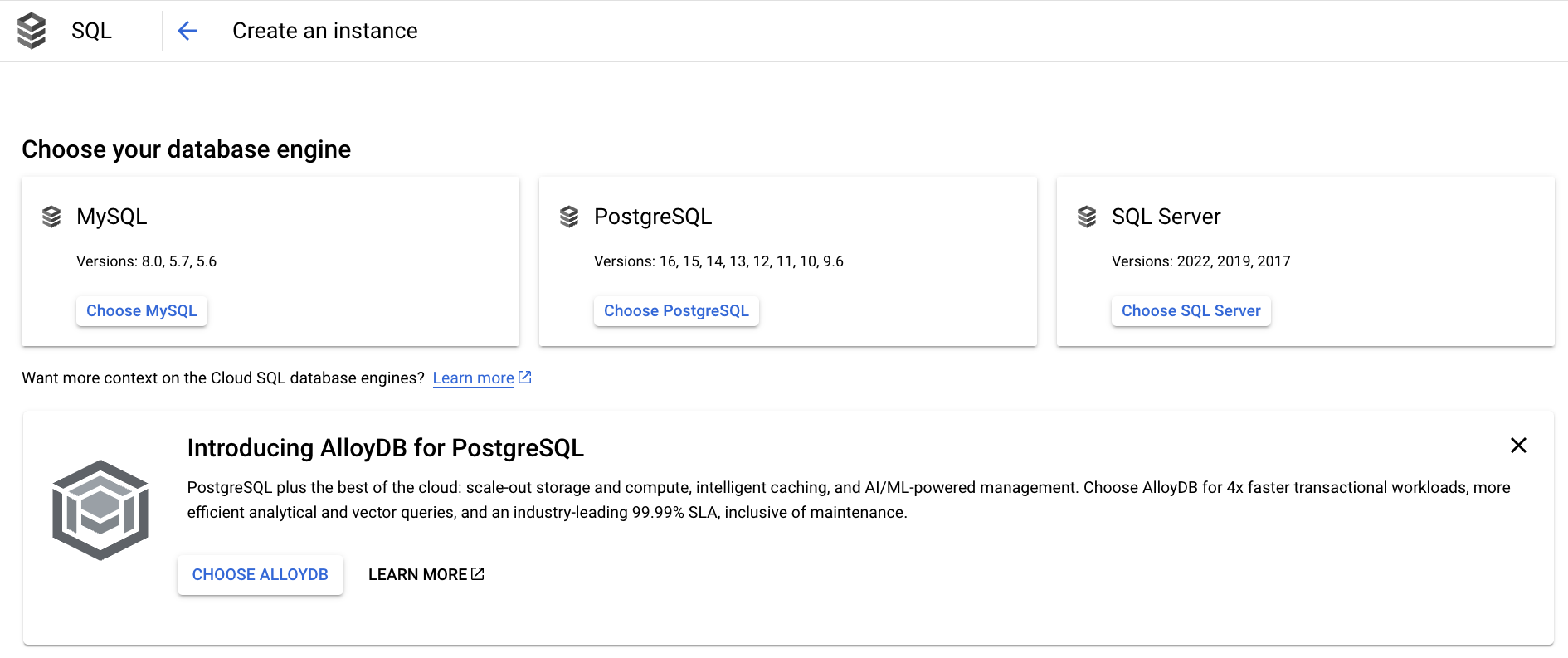Click the SQL product title in header
1568x658 pixels.
coord(91,31)
